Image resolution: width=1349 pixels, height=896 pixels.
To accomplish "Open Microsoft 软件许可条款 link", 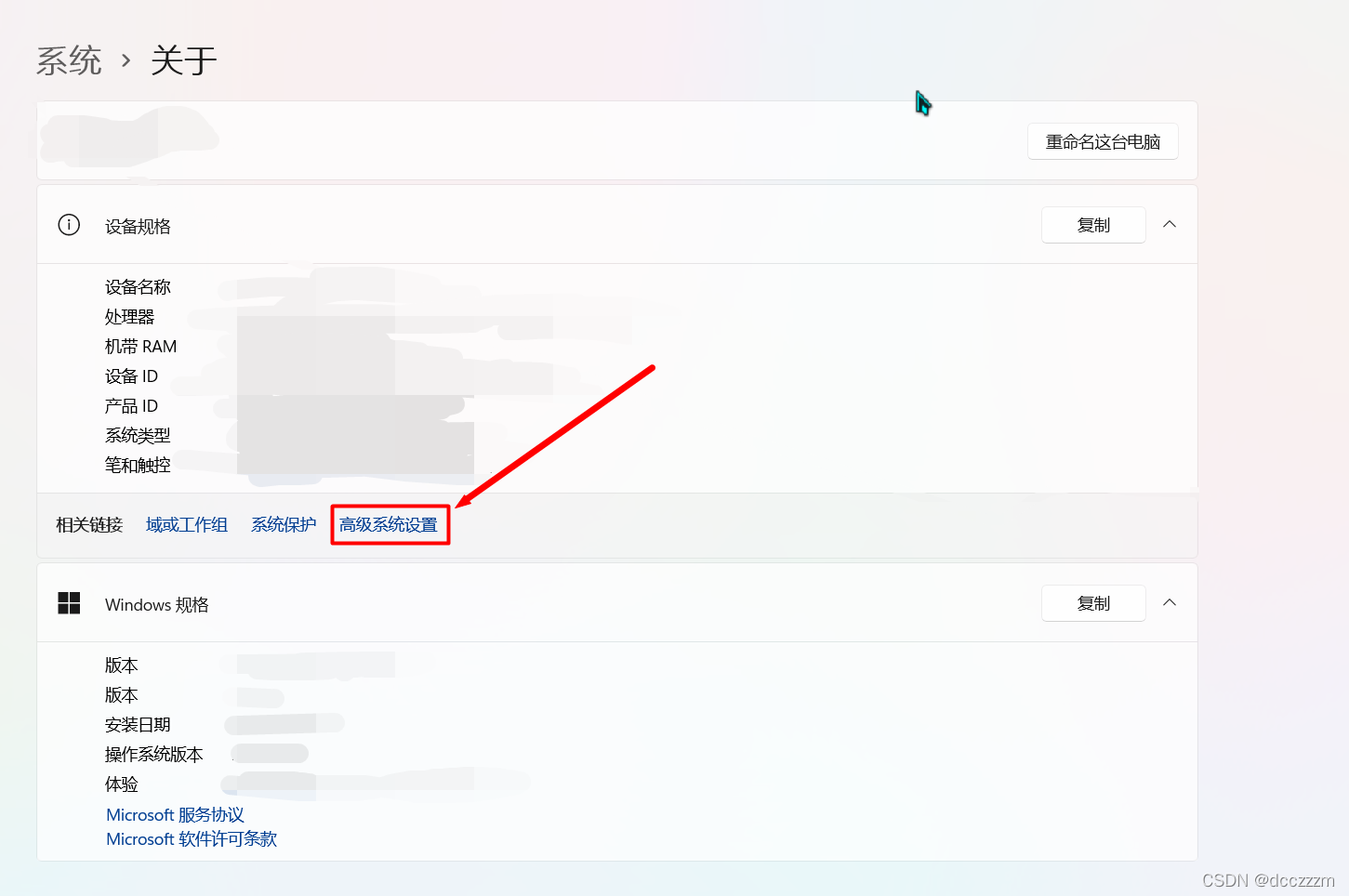I will click(x=192, y=839).
